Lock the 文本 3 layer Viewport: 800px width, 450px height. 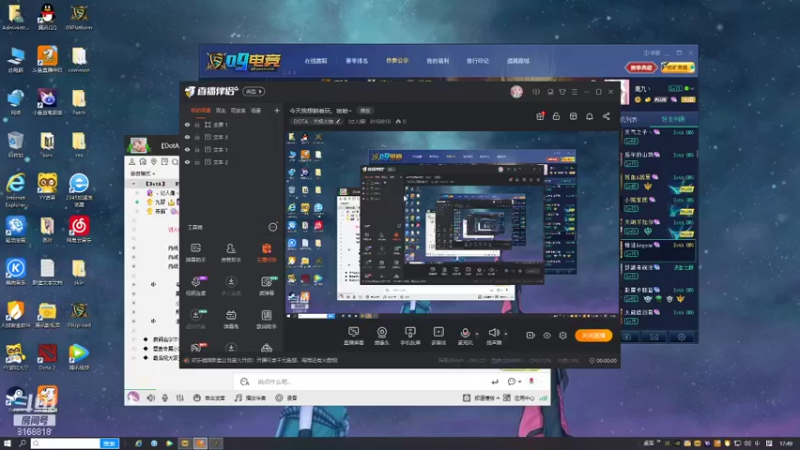[197, 137]
